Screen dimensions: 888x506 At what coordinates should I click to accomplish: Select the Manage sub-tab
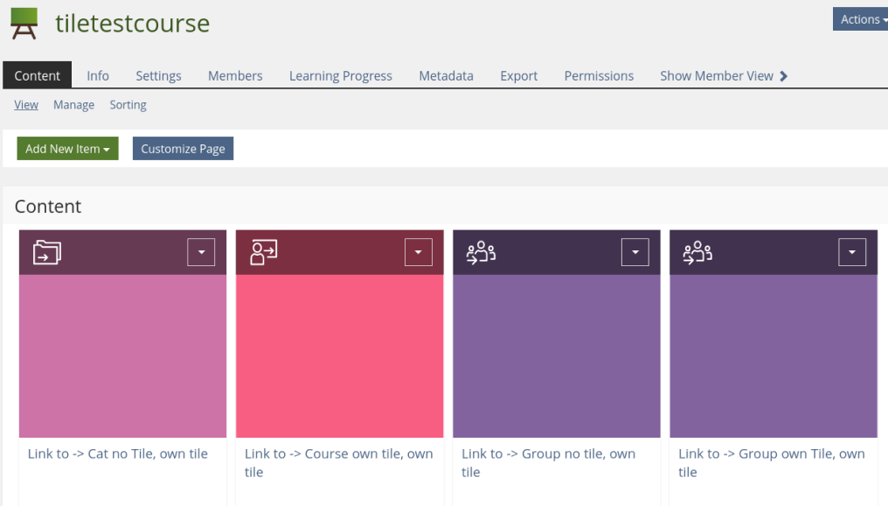coord(74,105)
